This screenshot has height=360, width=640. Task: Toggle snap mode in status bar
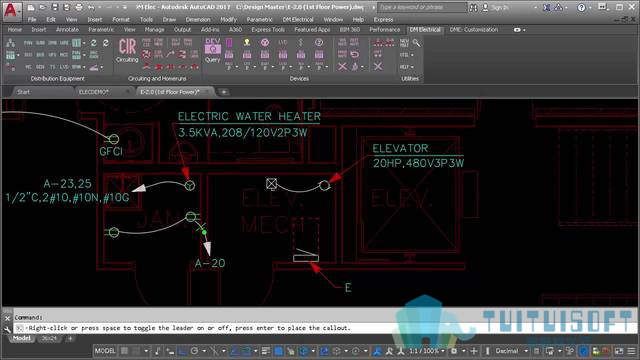(x=136, y=351)
